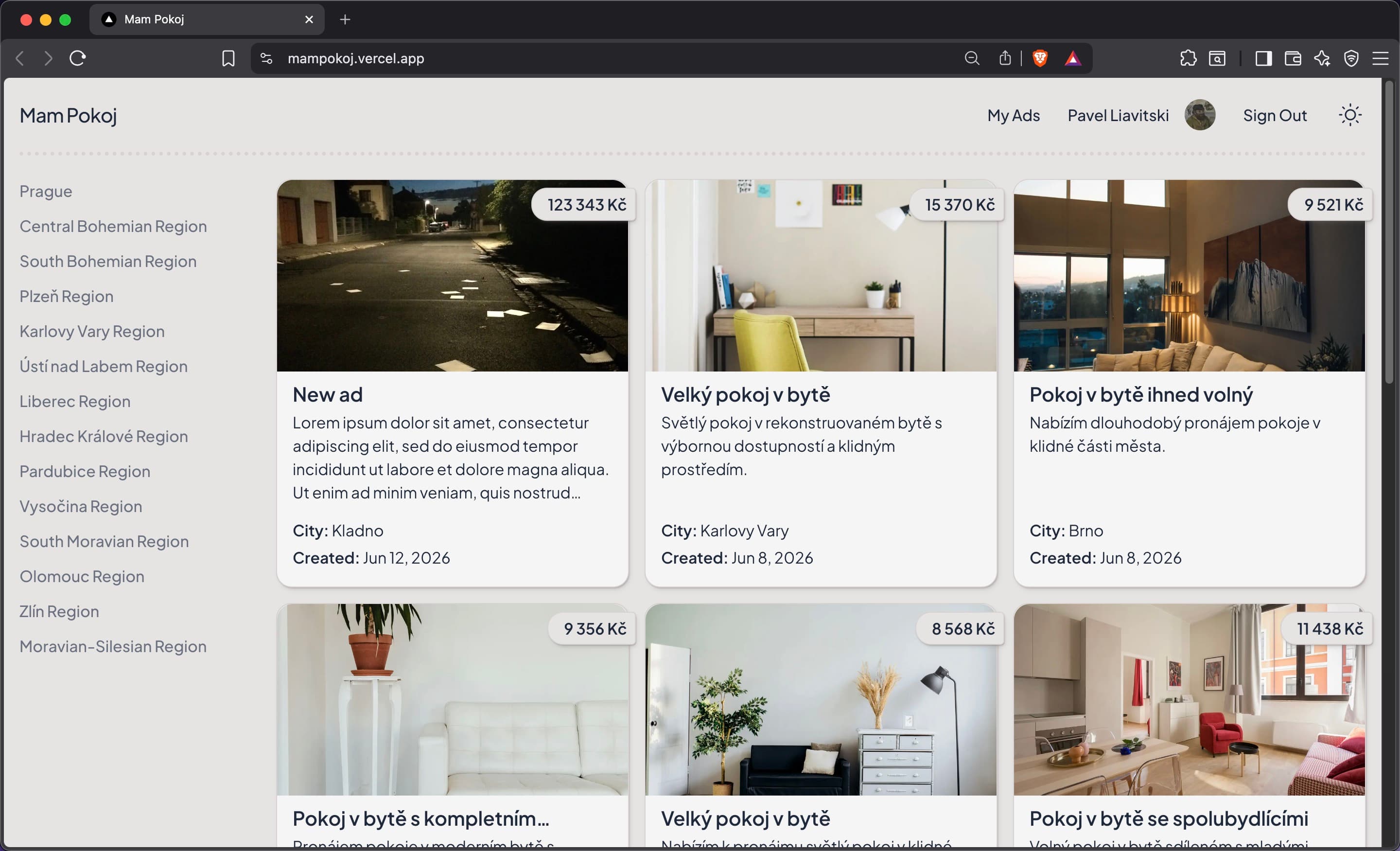Click Pokoj v bytě ihned volný title

coord(1141,394)
